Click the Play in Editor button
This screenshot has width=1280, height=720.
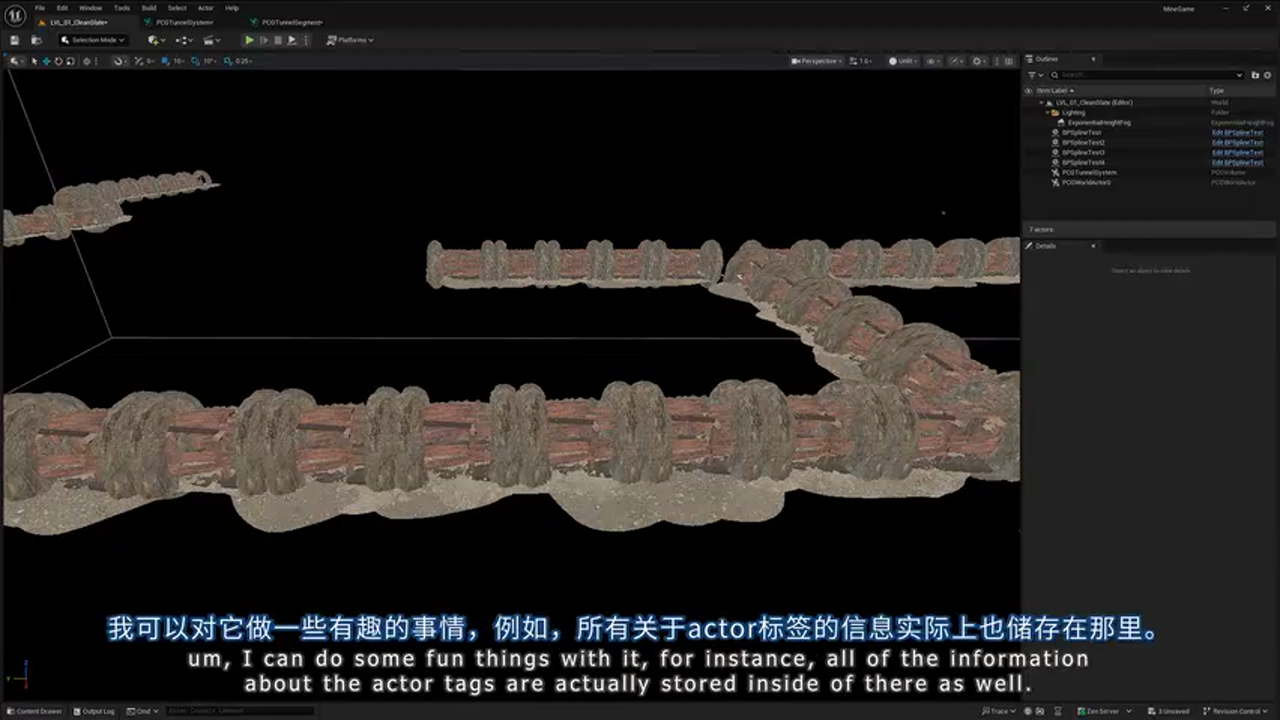coord(248,40)
